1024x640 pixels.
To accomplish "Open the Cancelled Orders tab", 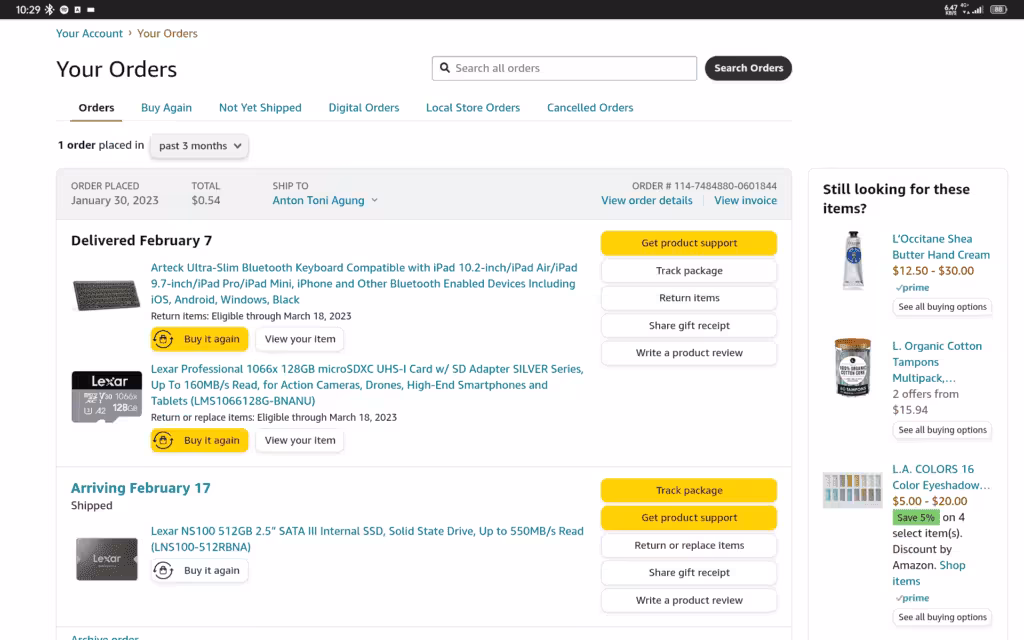I will click(590, 108).
